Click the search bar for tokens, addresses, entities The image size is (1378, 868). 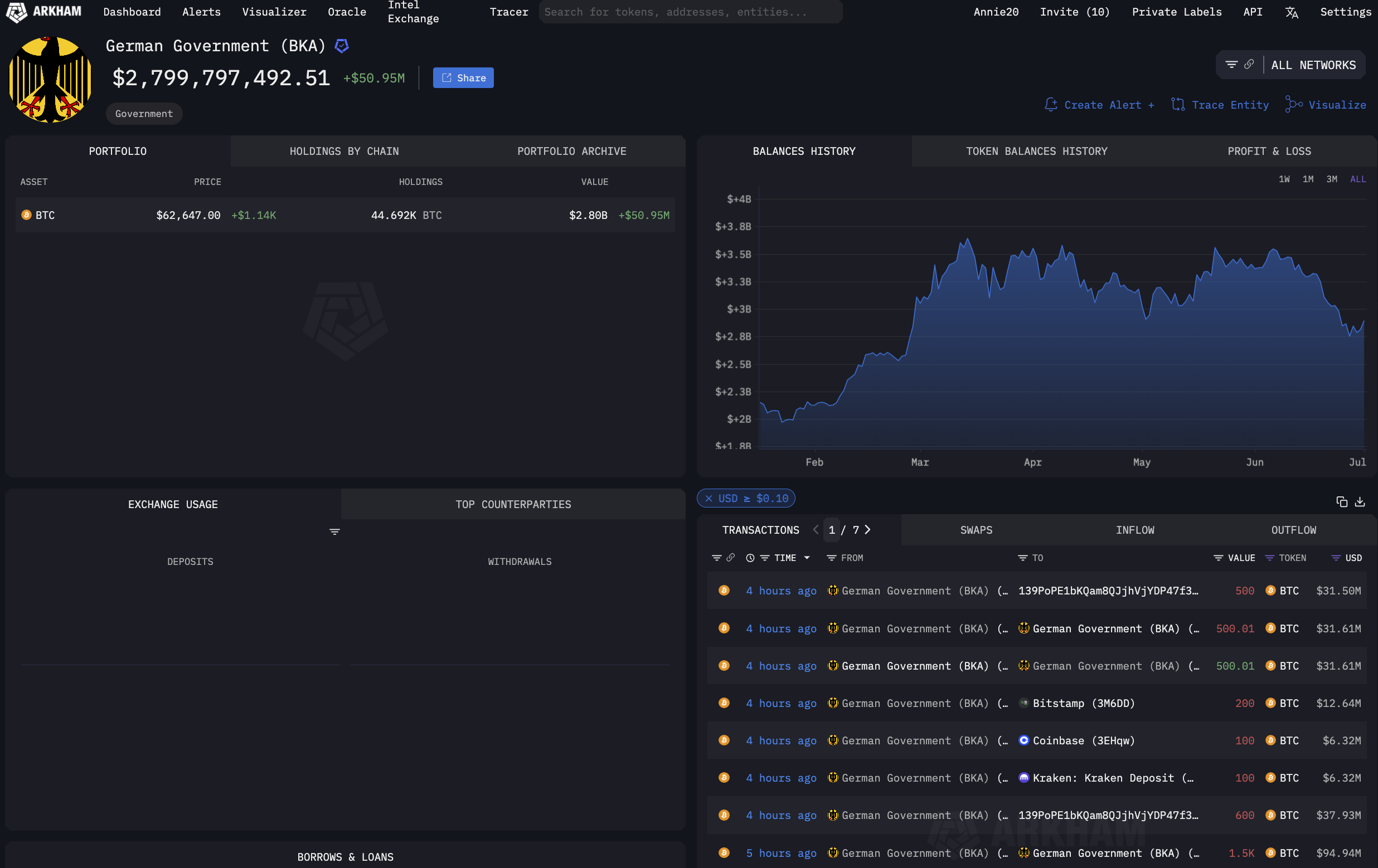[690, 12]
